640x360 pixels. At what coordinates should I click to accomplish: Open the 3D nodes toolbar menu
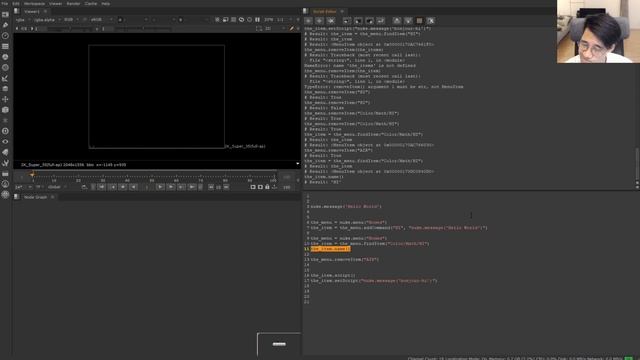click(x=5, y=110)
